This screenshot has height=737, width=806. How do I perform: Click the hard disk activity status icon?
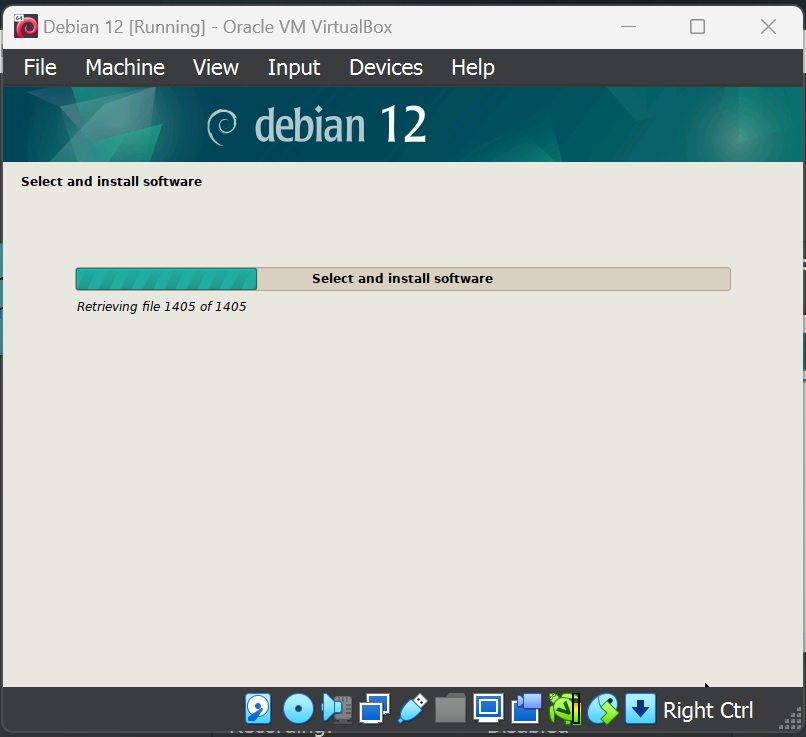[258, 709]
